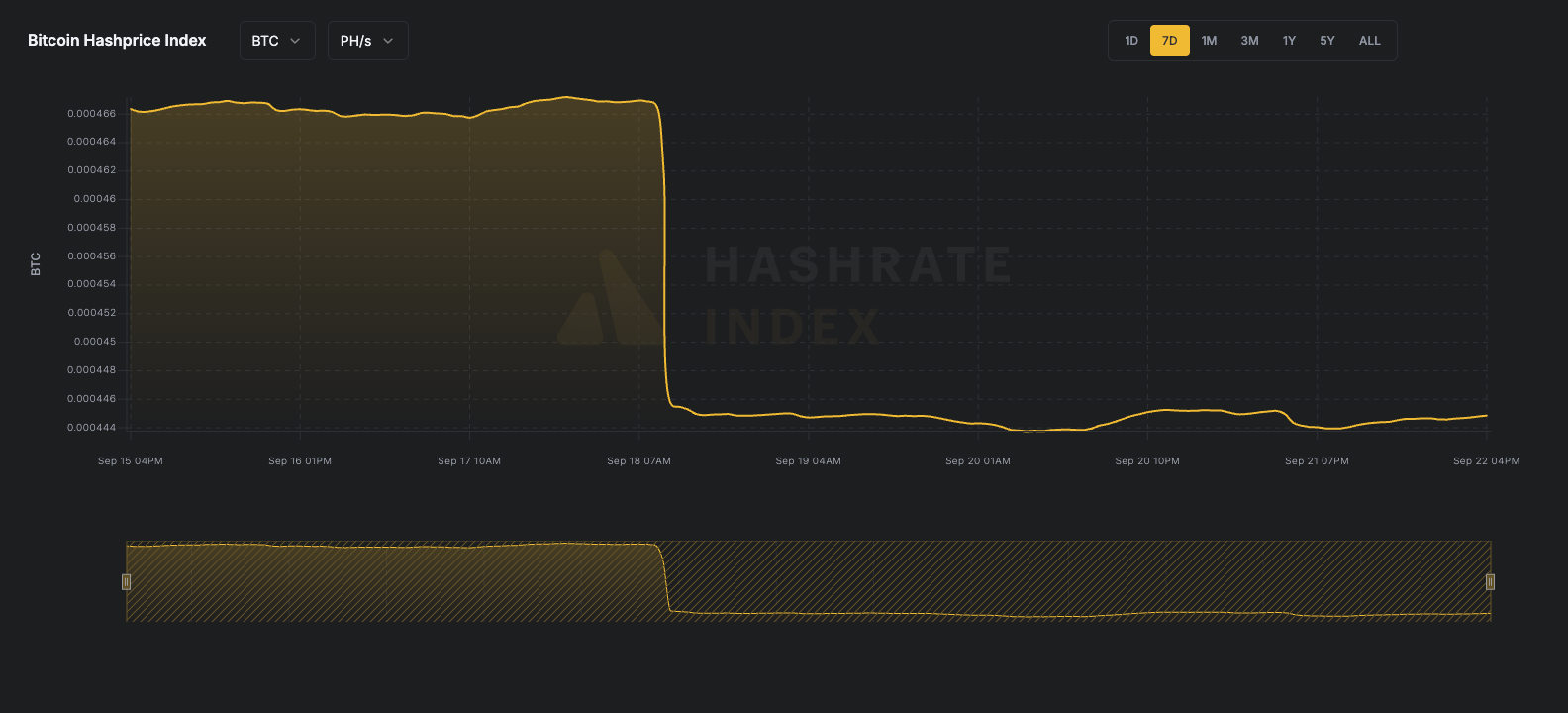Screen dimensions: 1568x713
Task: Click the Bitcoin Hashprice Index title
Action: 117,41
